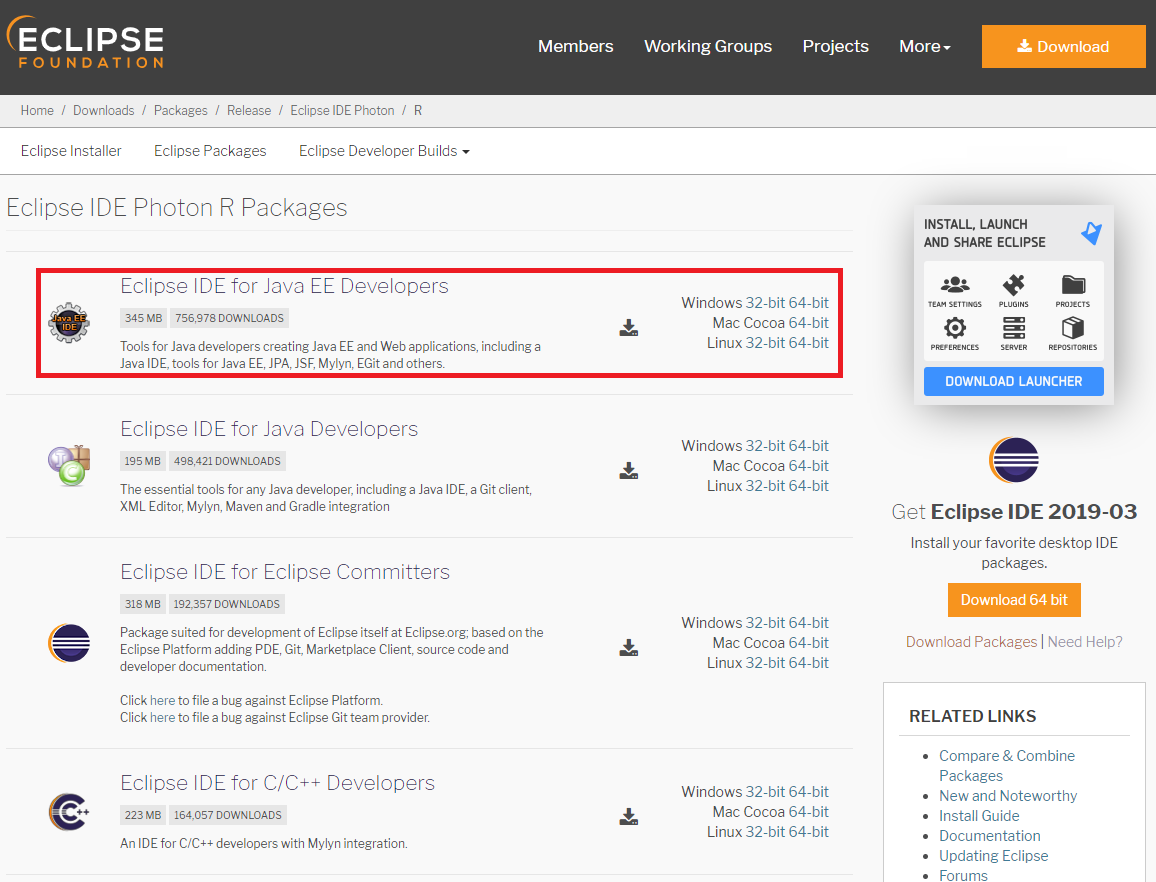The image size is (1156, 882).
Task: Download Java Developers Linux 64-bit
Action: tap(809, 486)
